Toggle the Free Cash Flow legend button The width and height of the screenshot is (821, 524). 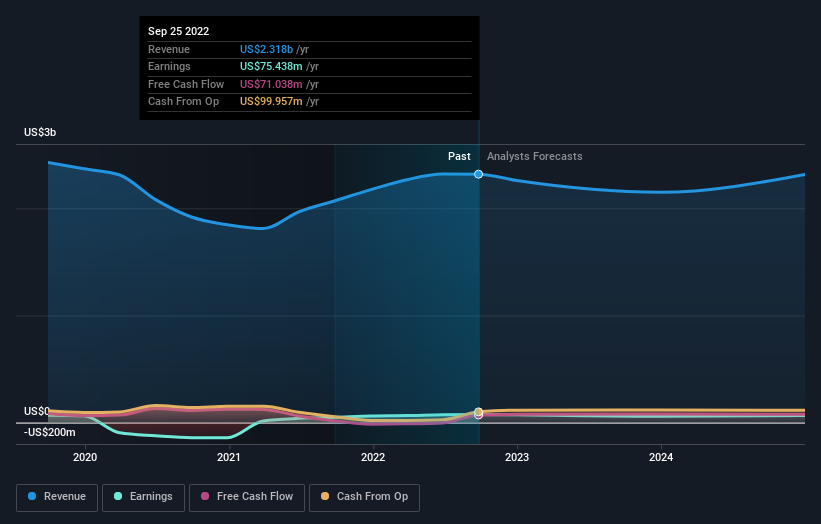point(247,497)
